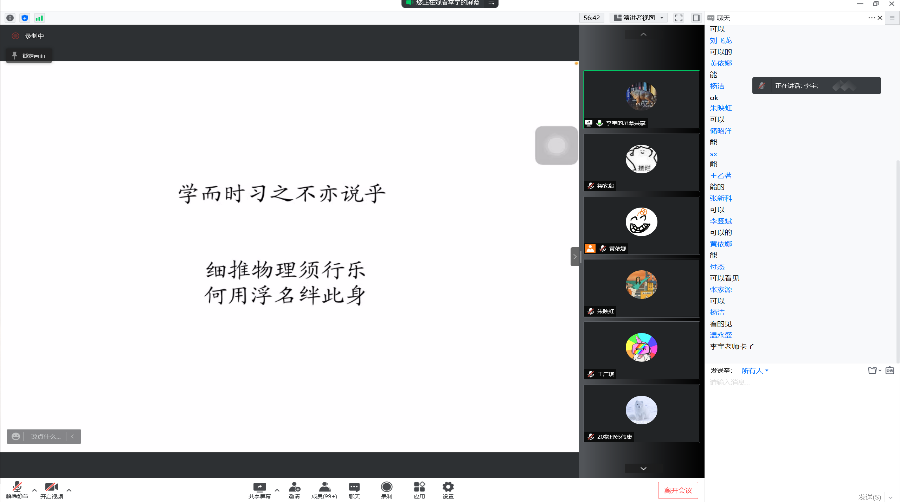This screenshot has height=502, width=900.
Task: Open the settings gear icon
Action: [448, 487]
